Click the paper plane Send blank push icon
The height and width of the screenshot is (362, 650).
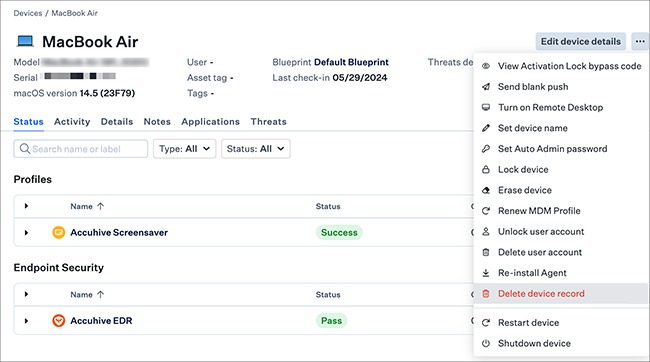coord(486,87)
